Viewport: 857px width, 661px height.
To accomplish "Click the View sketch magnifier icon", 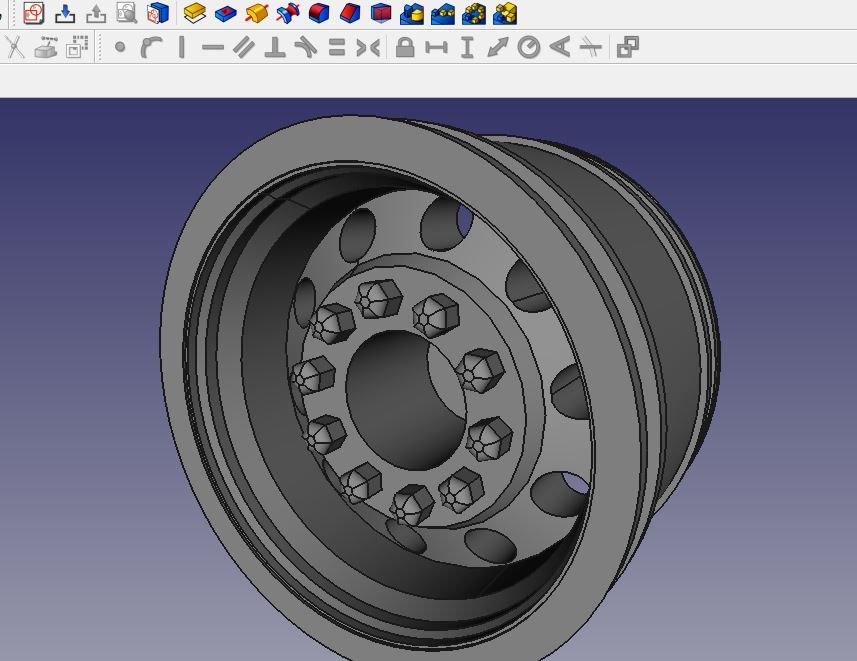I will [127, 13].
